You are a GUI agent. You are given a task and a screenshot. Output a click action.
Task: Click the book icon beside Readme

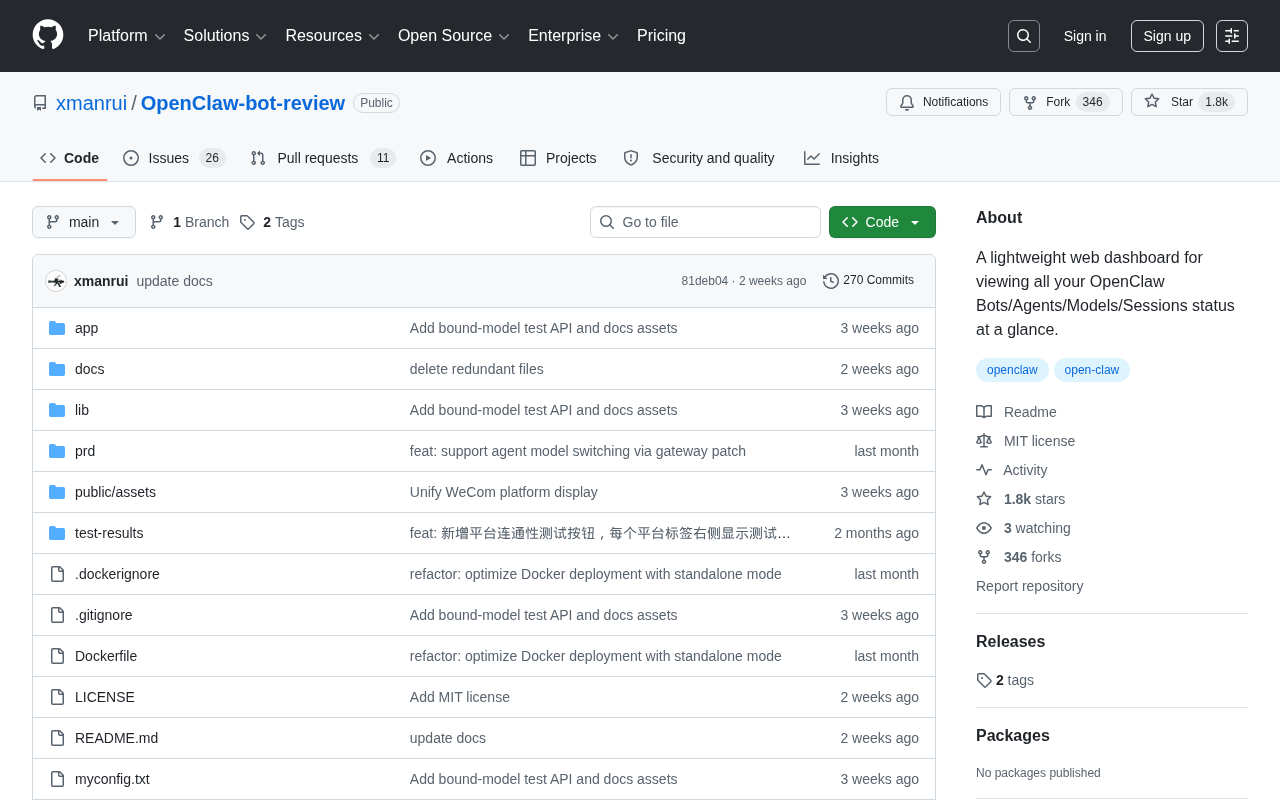point(984,412)
